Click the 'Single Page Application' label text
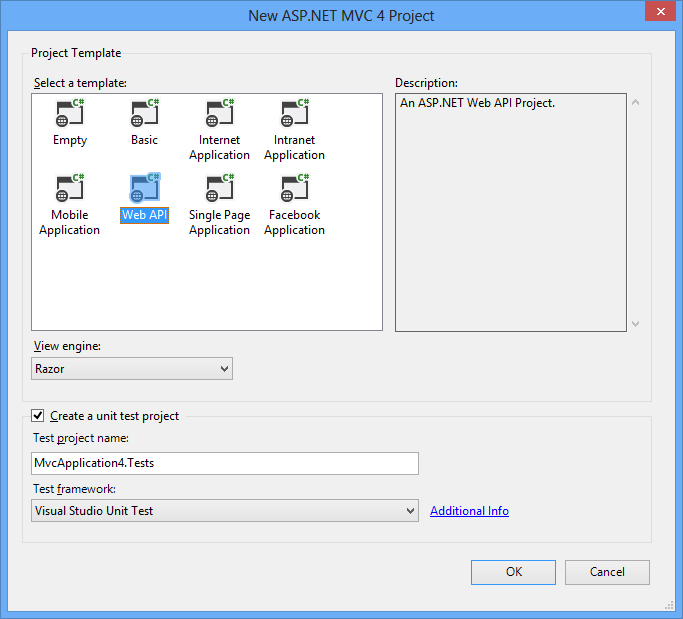This screenshot has height=619, width=683. (x=220, y=222)
